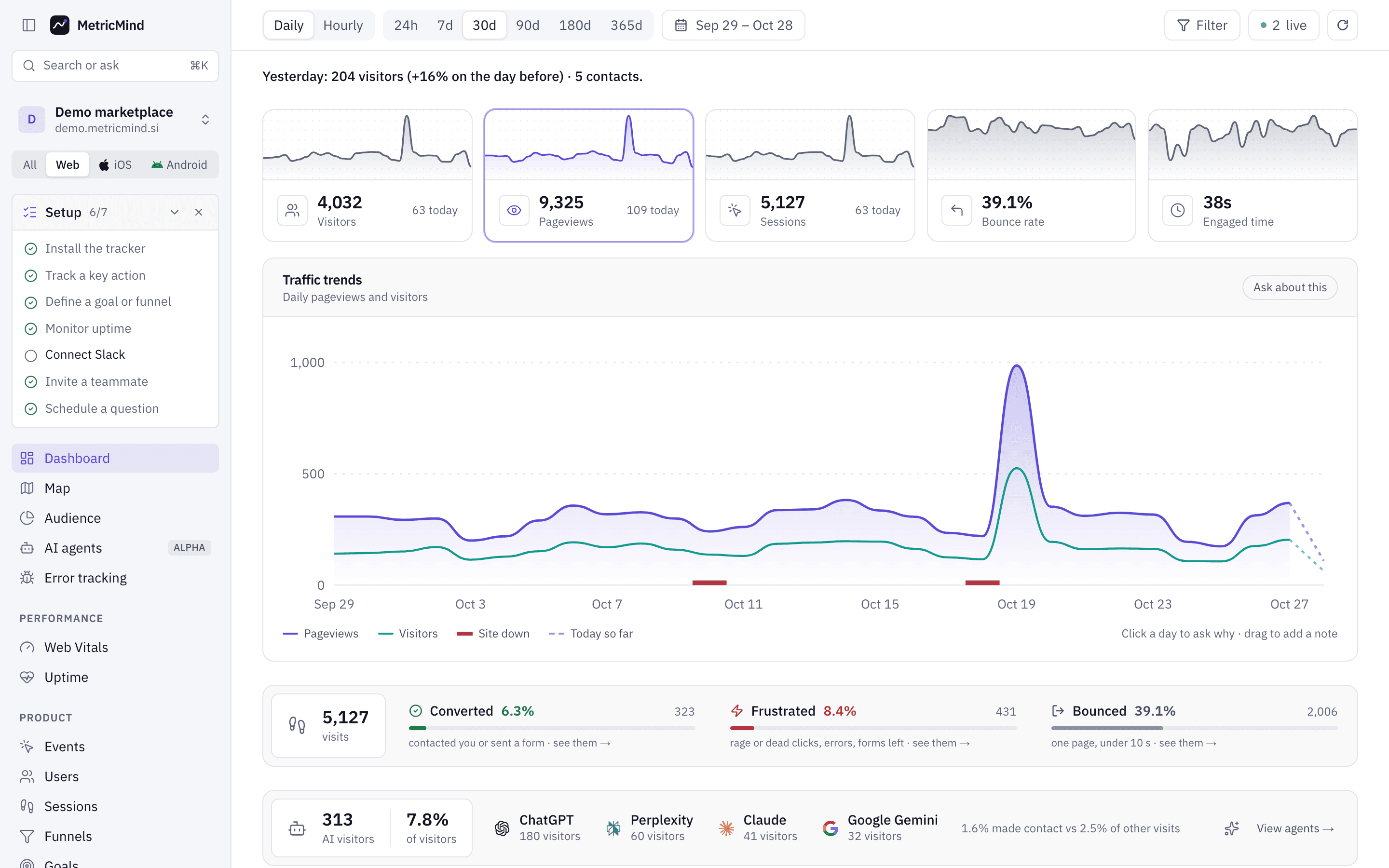Open the Demo marketplace site switcher
Image resolution: width=1389 pixels, height=868 pixels.
115,120
